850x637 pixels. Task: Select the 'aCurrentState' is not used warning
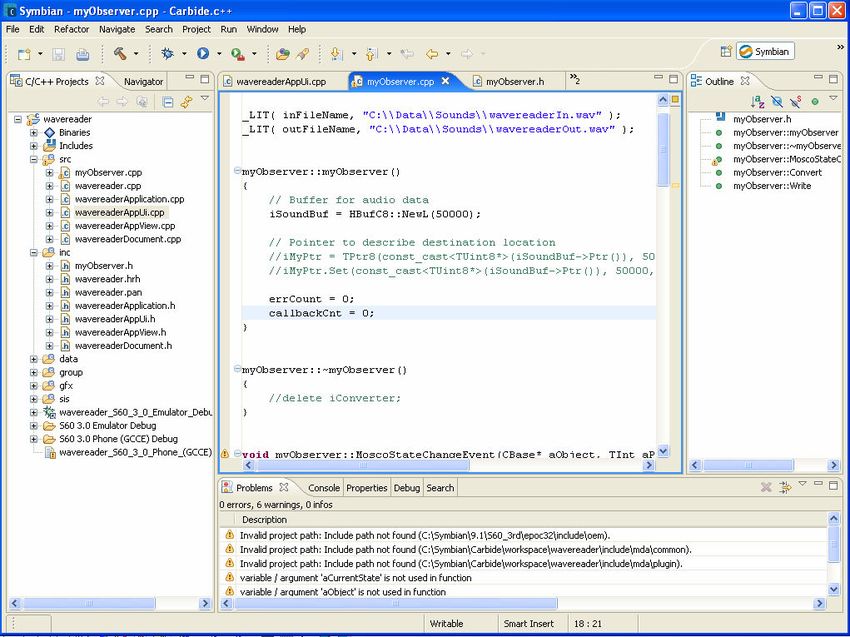tap(356, 578)
